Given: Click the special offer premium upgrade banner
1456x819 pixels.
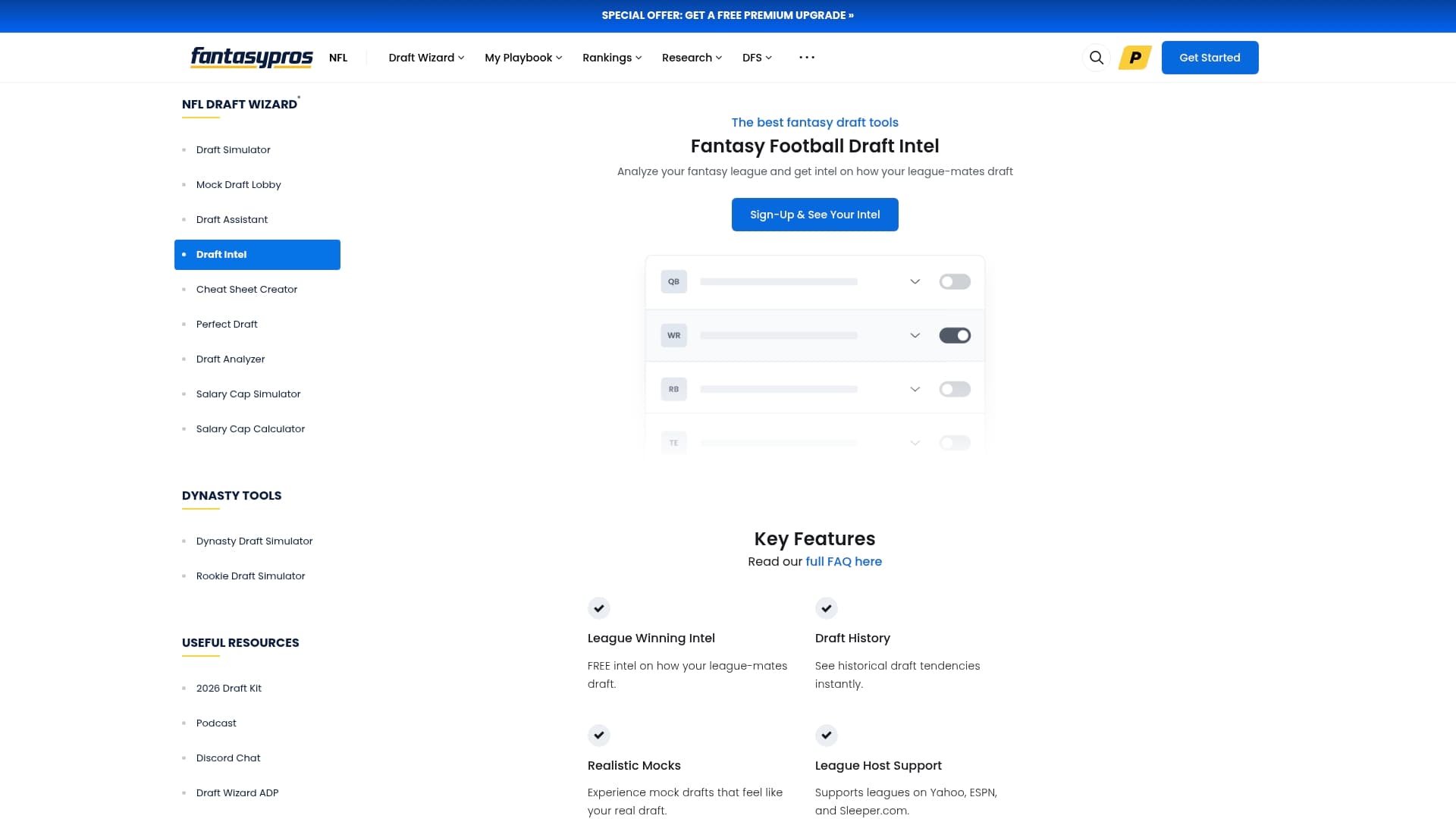Looking at the screenshot, I should coord(728,15).
